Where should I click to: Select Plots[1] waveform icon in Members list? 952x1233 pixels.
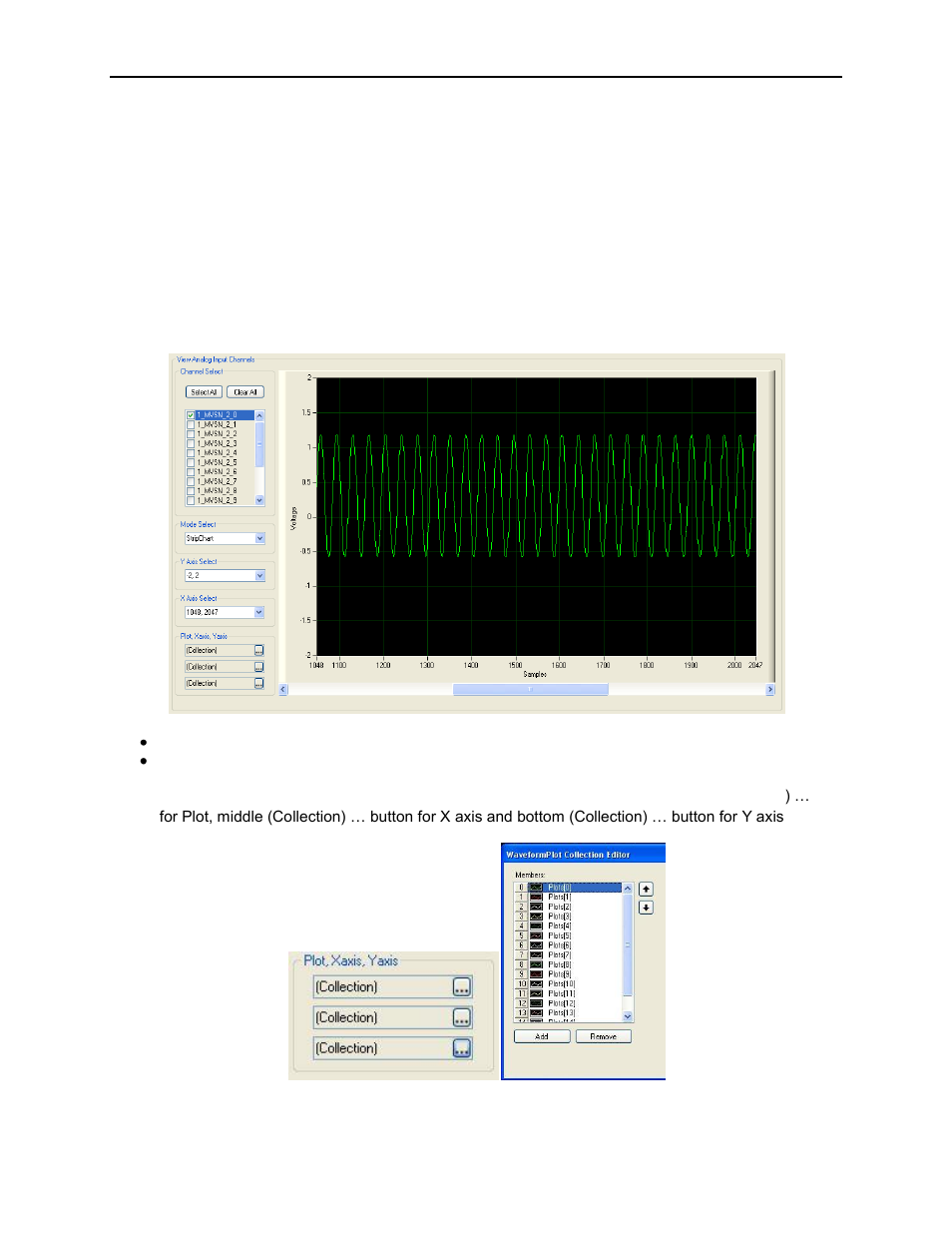coord(536,898)
